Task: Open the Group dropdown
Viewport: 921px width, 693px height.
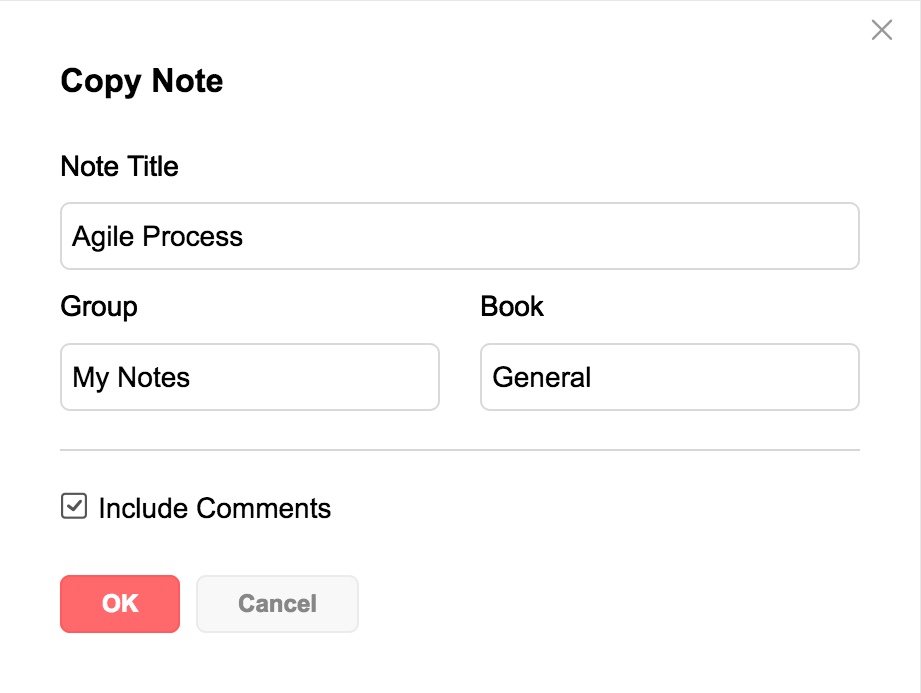Action: 250,377
